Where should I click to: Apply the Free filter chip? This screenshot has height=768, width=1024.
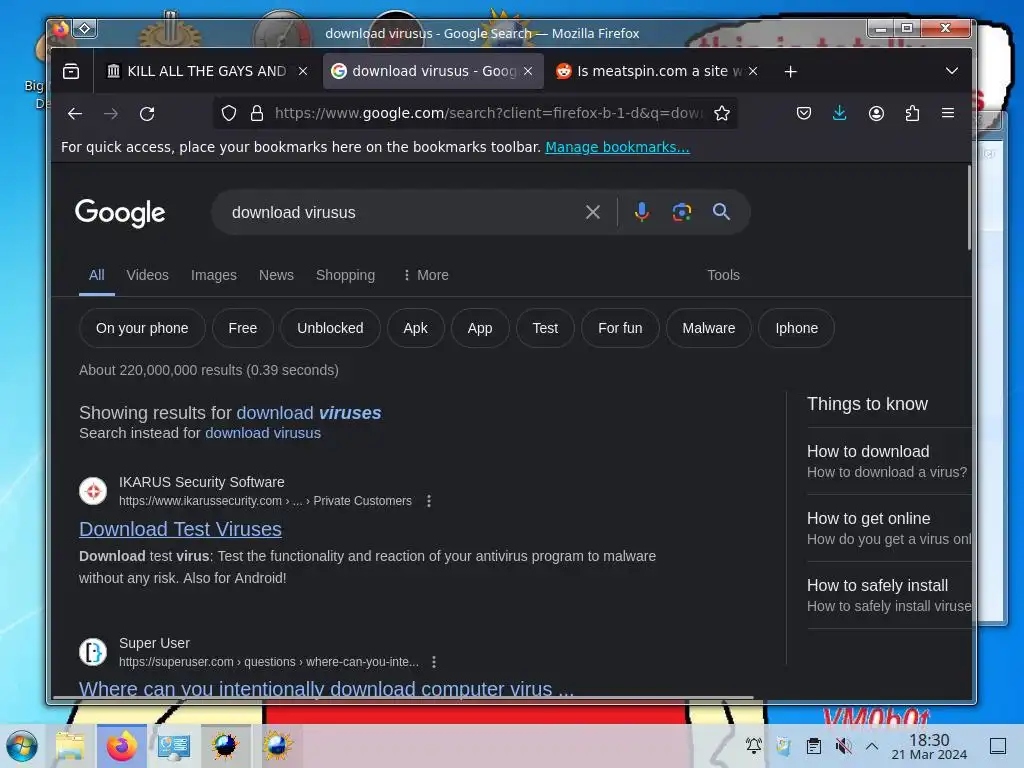[x=242, y=328]
